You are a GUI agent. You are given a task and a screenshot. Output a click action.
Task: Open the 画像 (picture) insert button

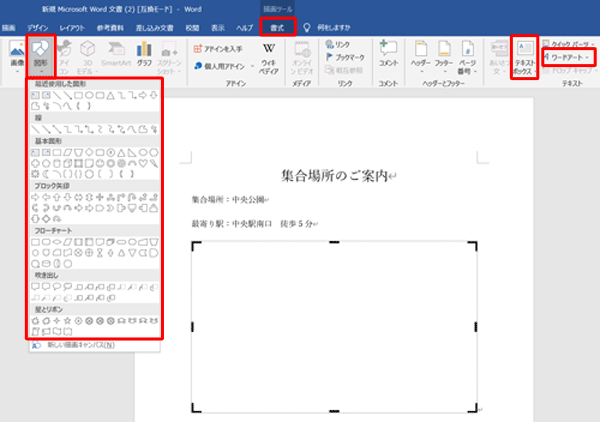(x=17, y=55)
